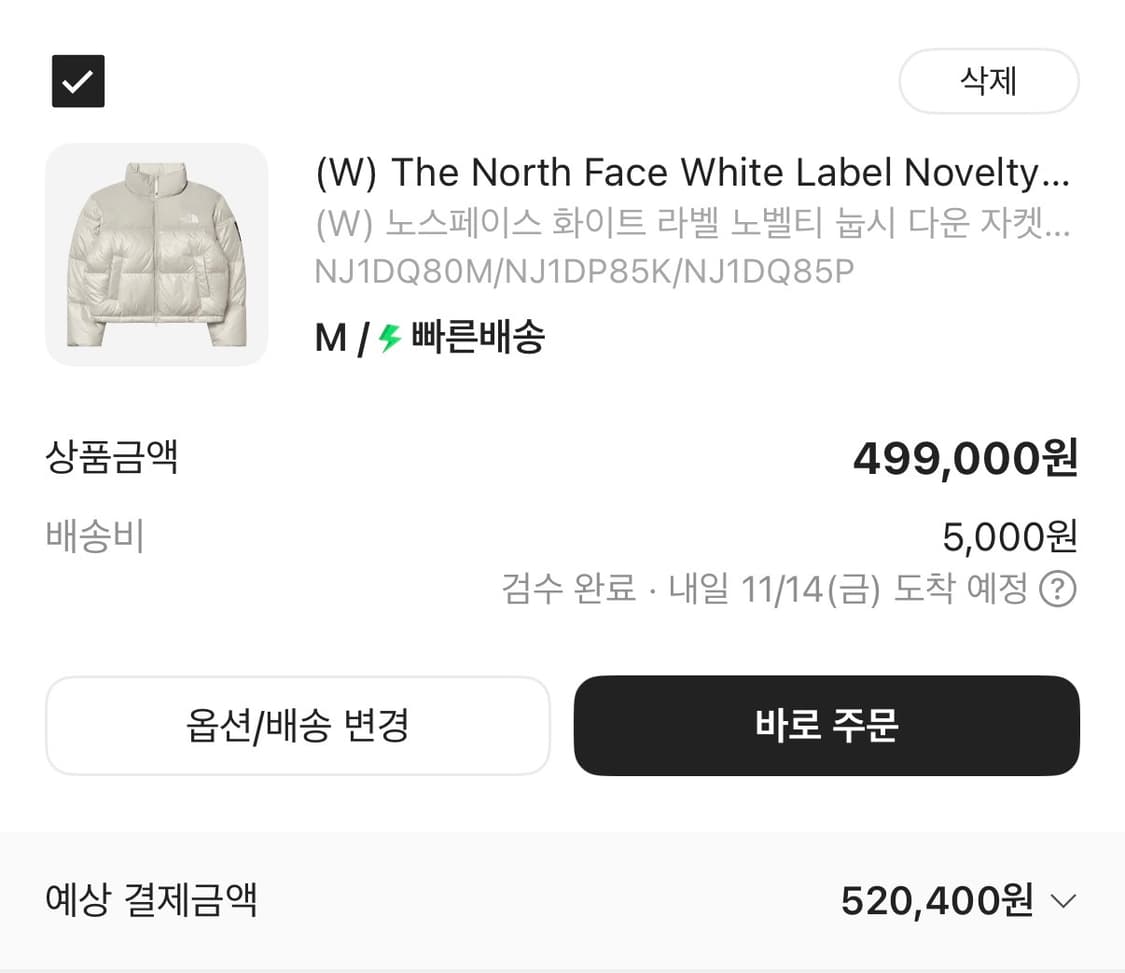Select the M size option text
1125x973 pixels.
click(x=327, y=338)
